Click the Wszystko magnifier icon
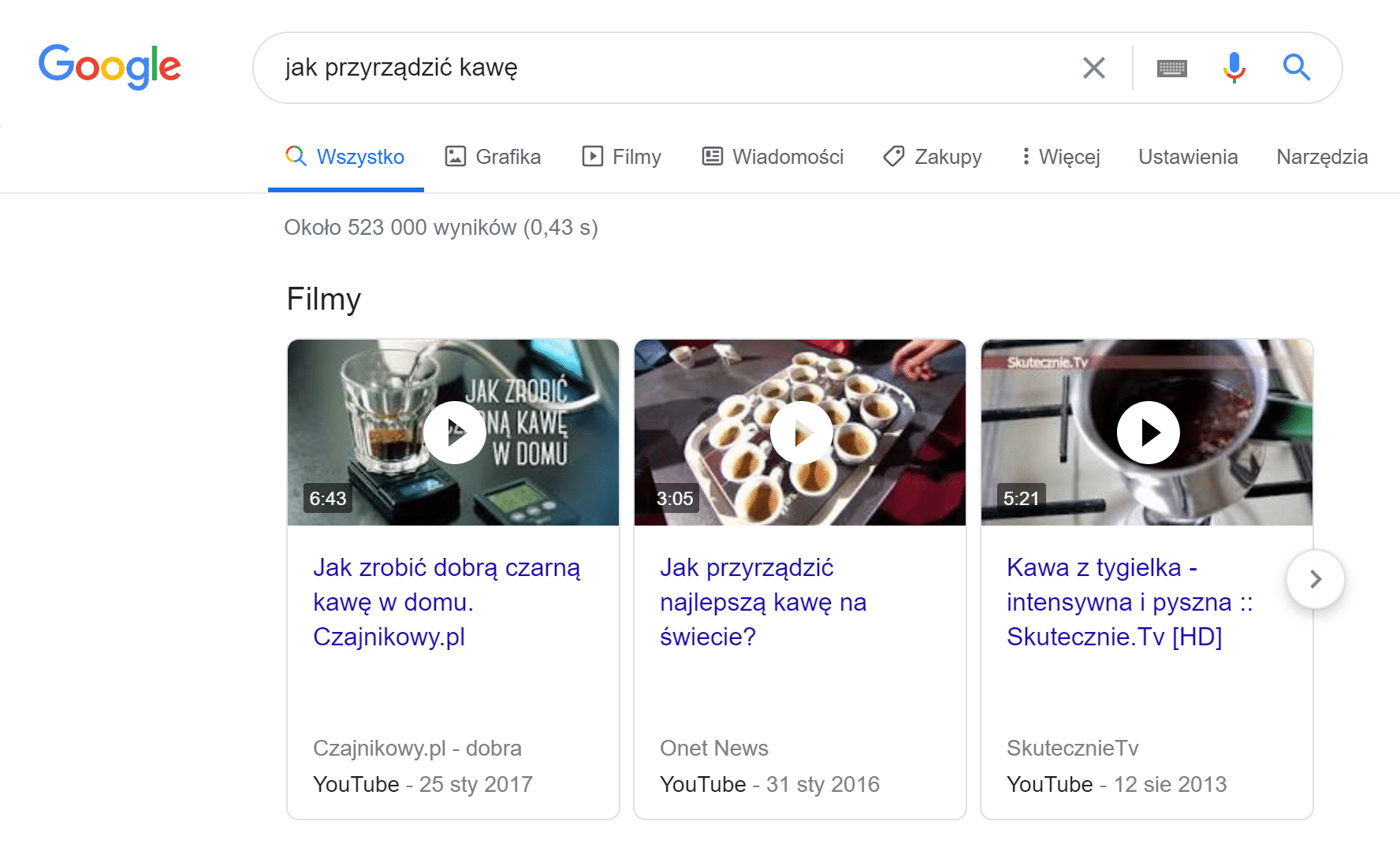This screenshot has width=1400, height=851. pos(296,156)
